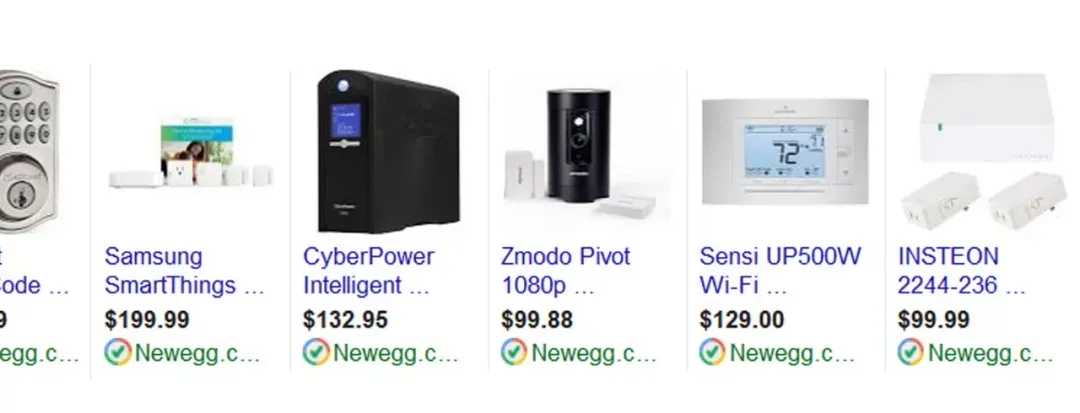Visit Newegg seller link under the $199.99 price
This screenshot has width=1080, height=413.
pyautogui.click(x=198, y=353)
